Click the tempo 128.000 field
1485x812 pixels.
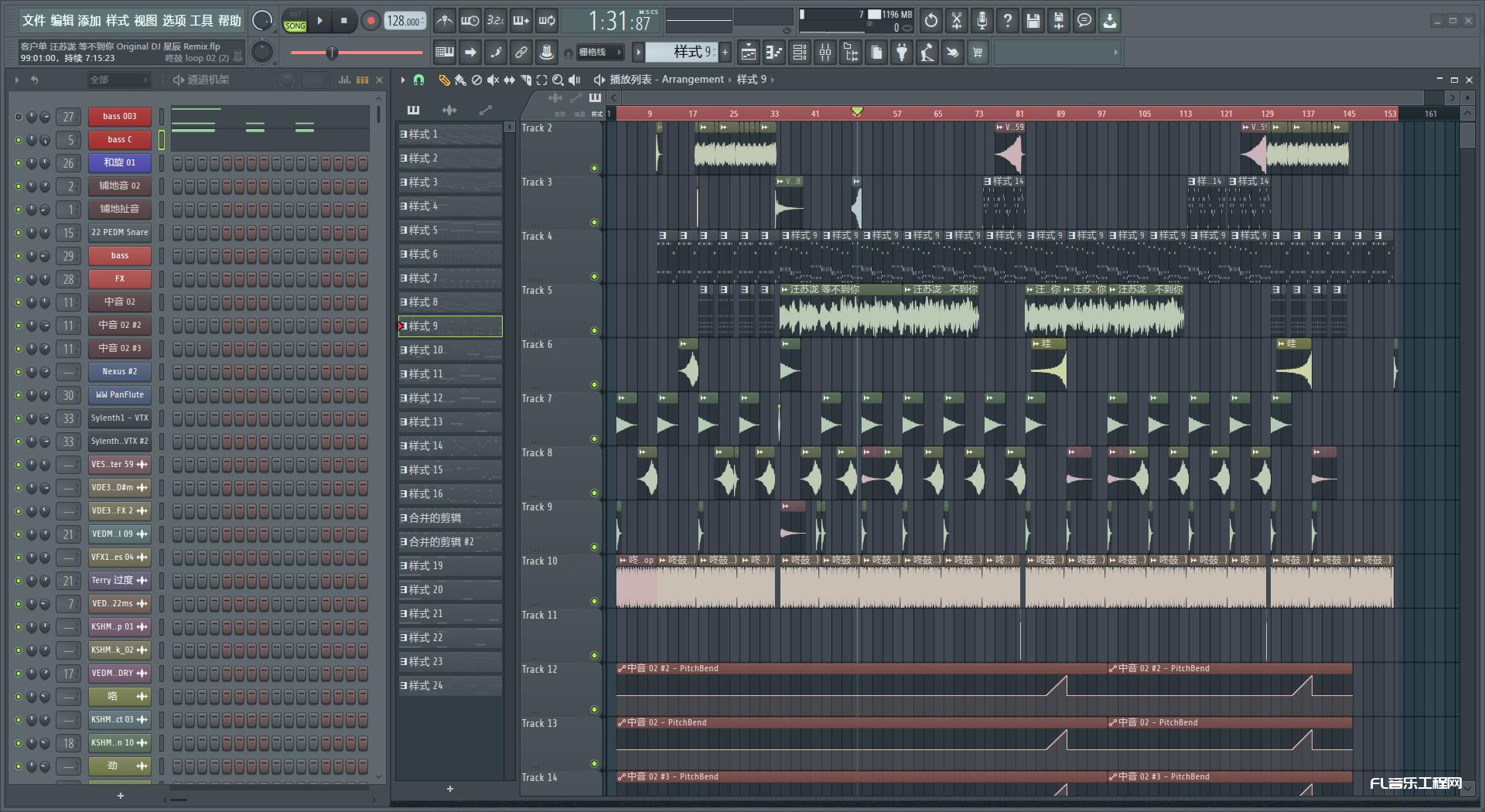(x=405, y=21)
